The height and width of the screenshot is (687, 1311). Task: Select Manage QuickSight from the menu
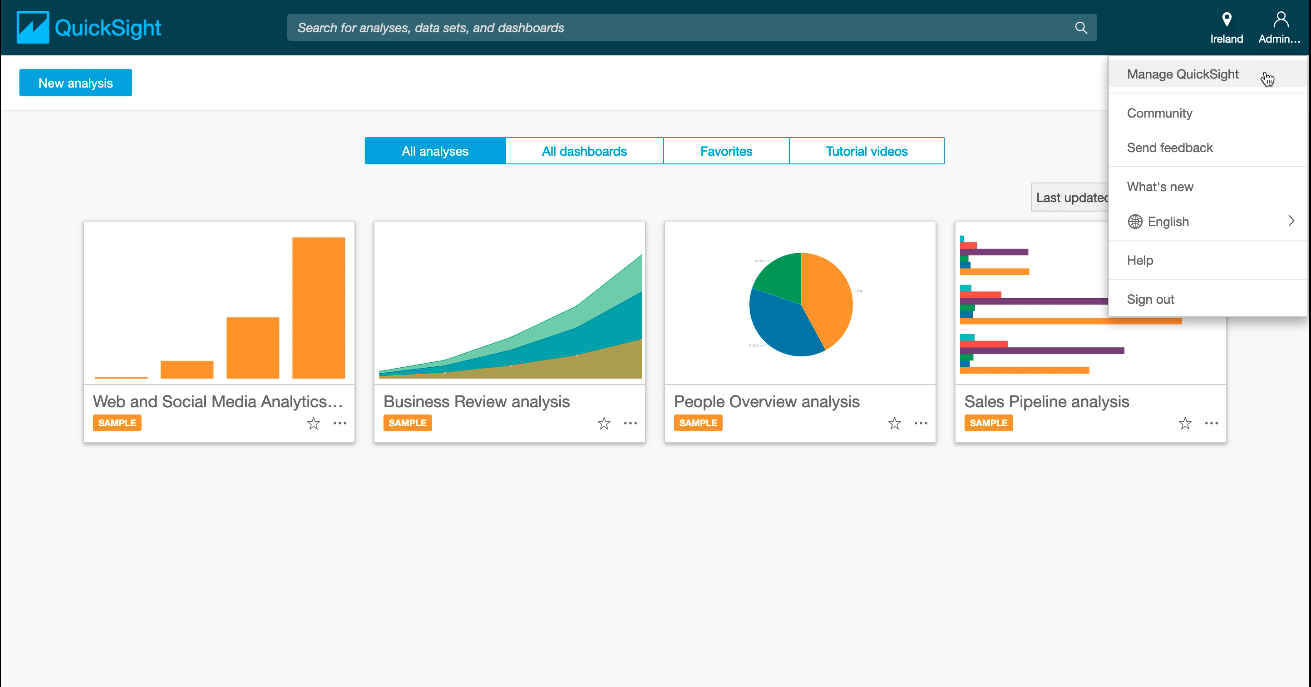pos(1208,74)
